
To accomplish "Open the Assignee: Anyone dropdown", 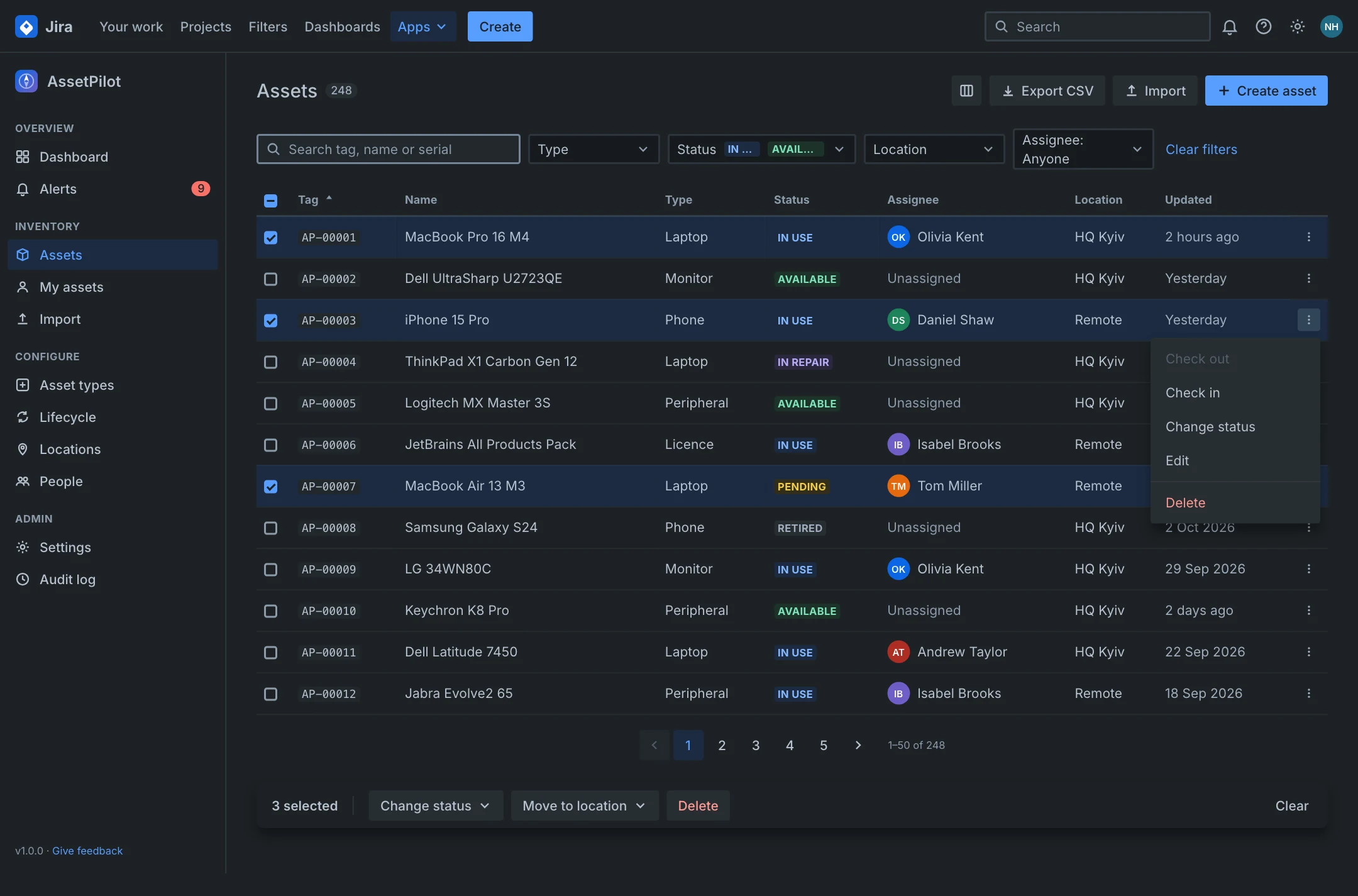I will 1083,149.
